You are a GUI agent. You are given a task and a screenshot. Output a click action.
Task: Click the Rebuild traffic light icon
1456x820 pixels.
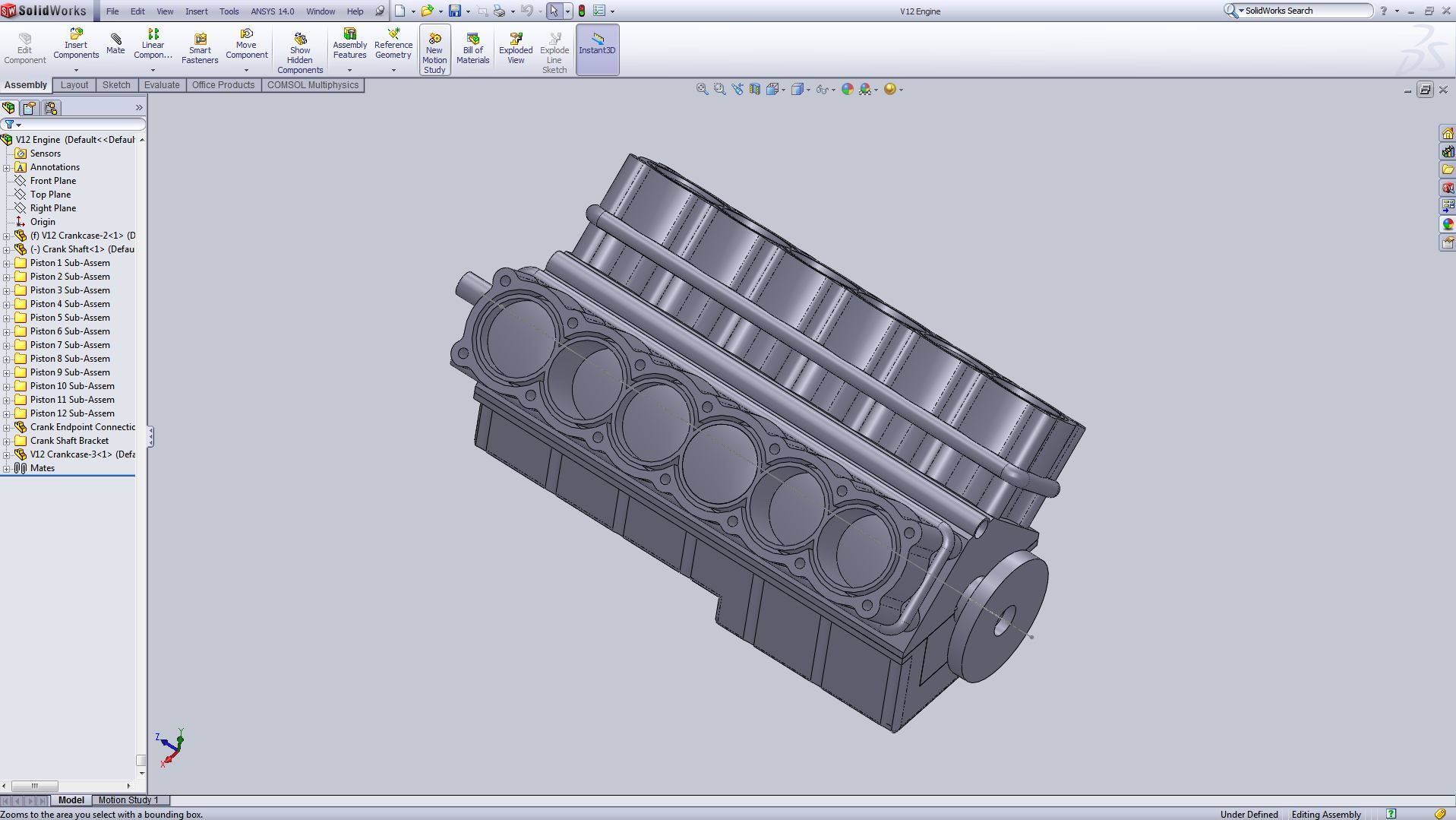582,11
